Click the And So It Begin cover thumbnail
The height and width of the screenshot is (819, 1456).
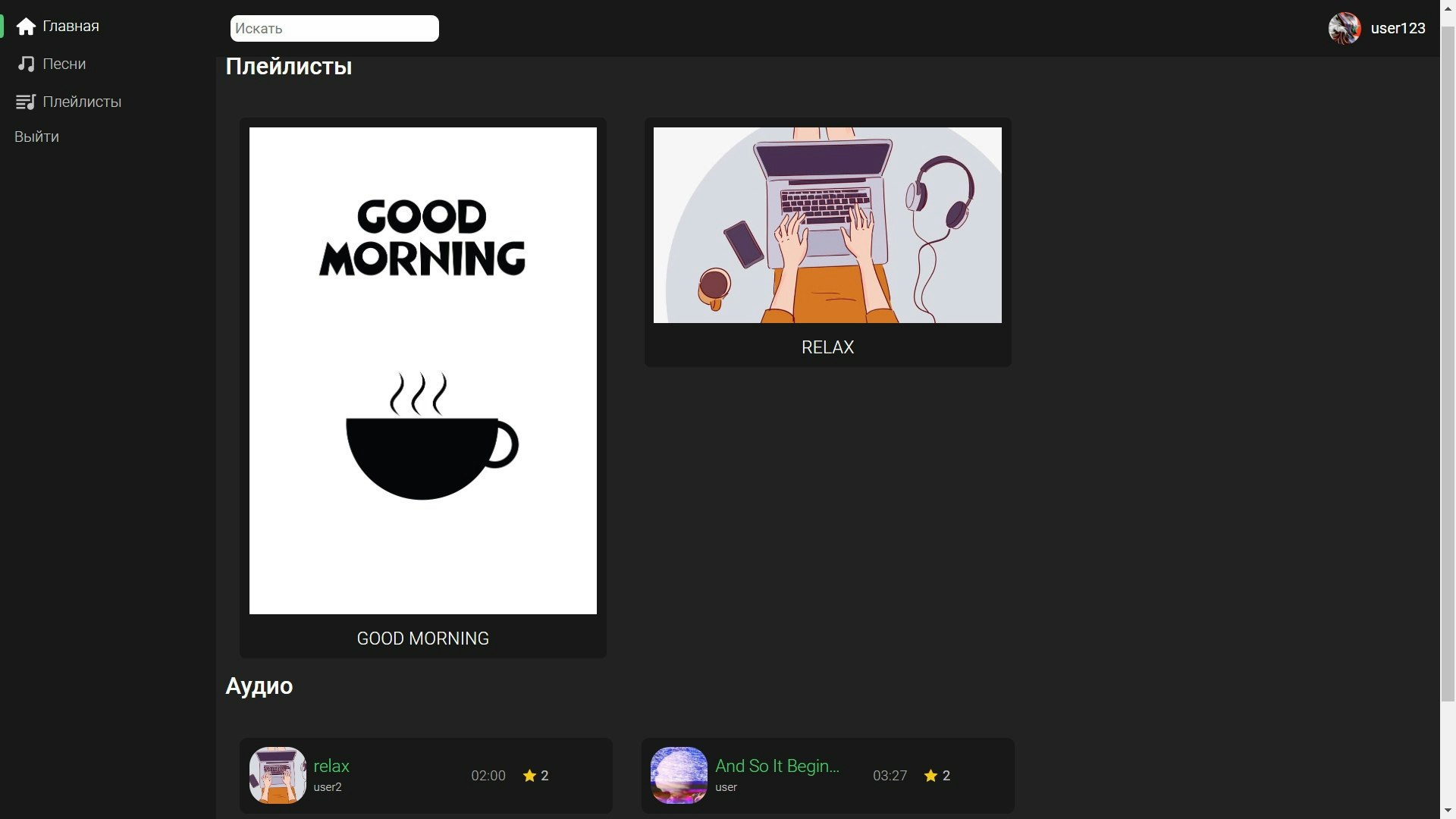tap(679, 775)
